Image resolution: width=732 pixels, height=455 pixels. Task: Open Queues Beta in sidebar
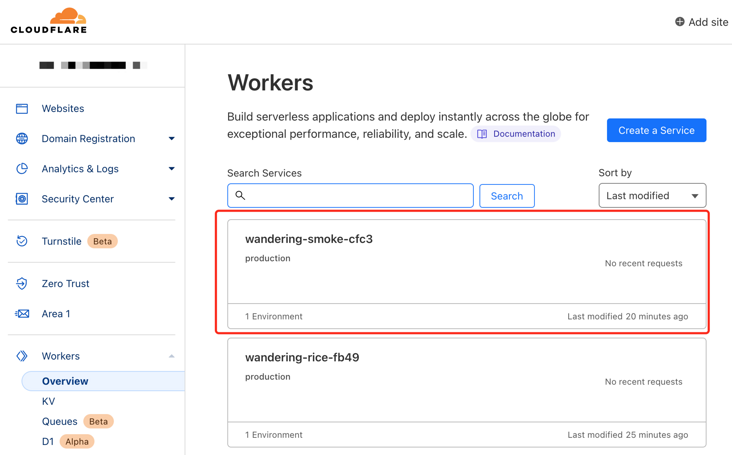point(60,421)
